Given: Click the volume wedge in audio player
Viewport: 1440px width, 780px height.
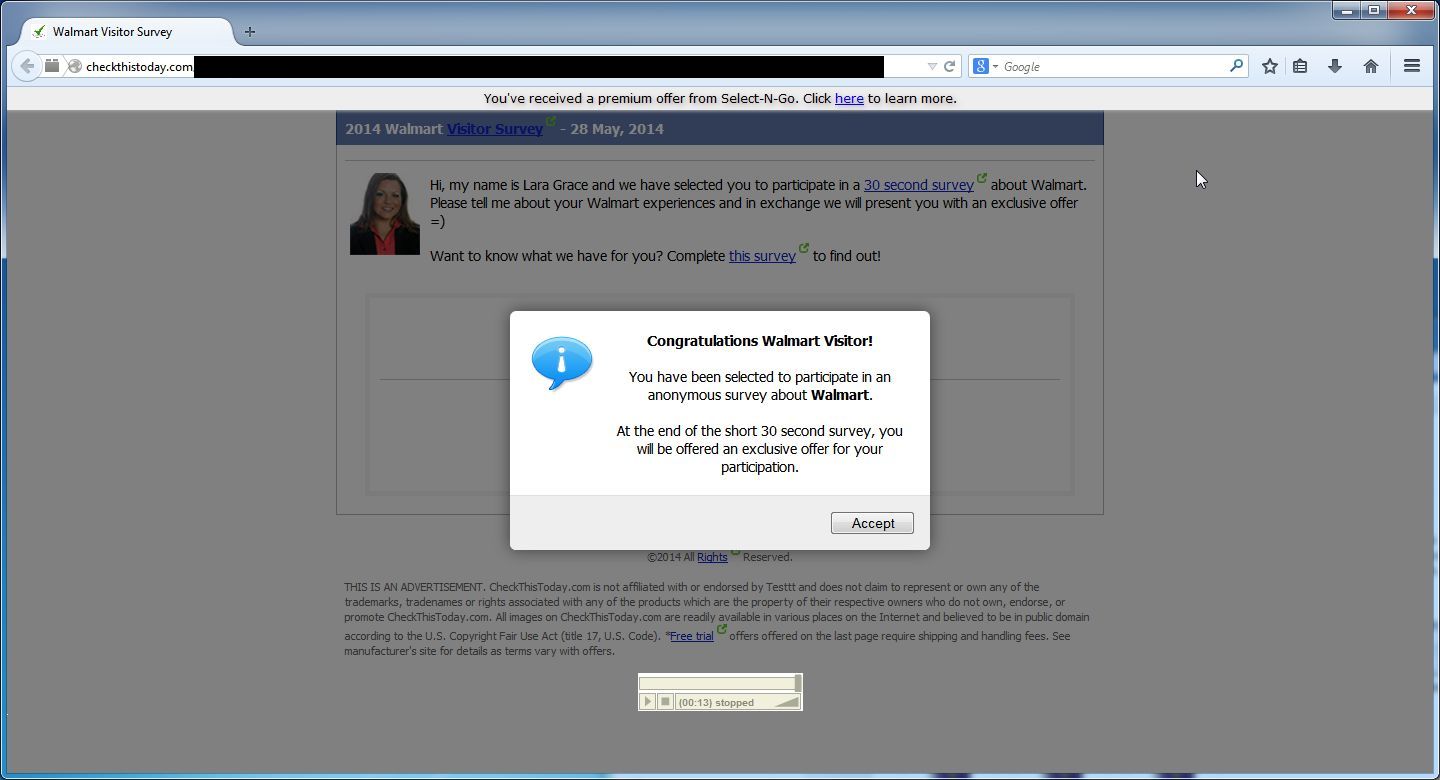Looking at the screenshot, I should pyautogui.click(x=788, y=702).
